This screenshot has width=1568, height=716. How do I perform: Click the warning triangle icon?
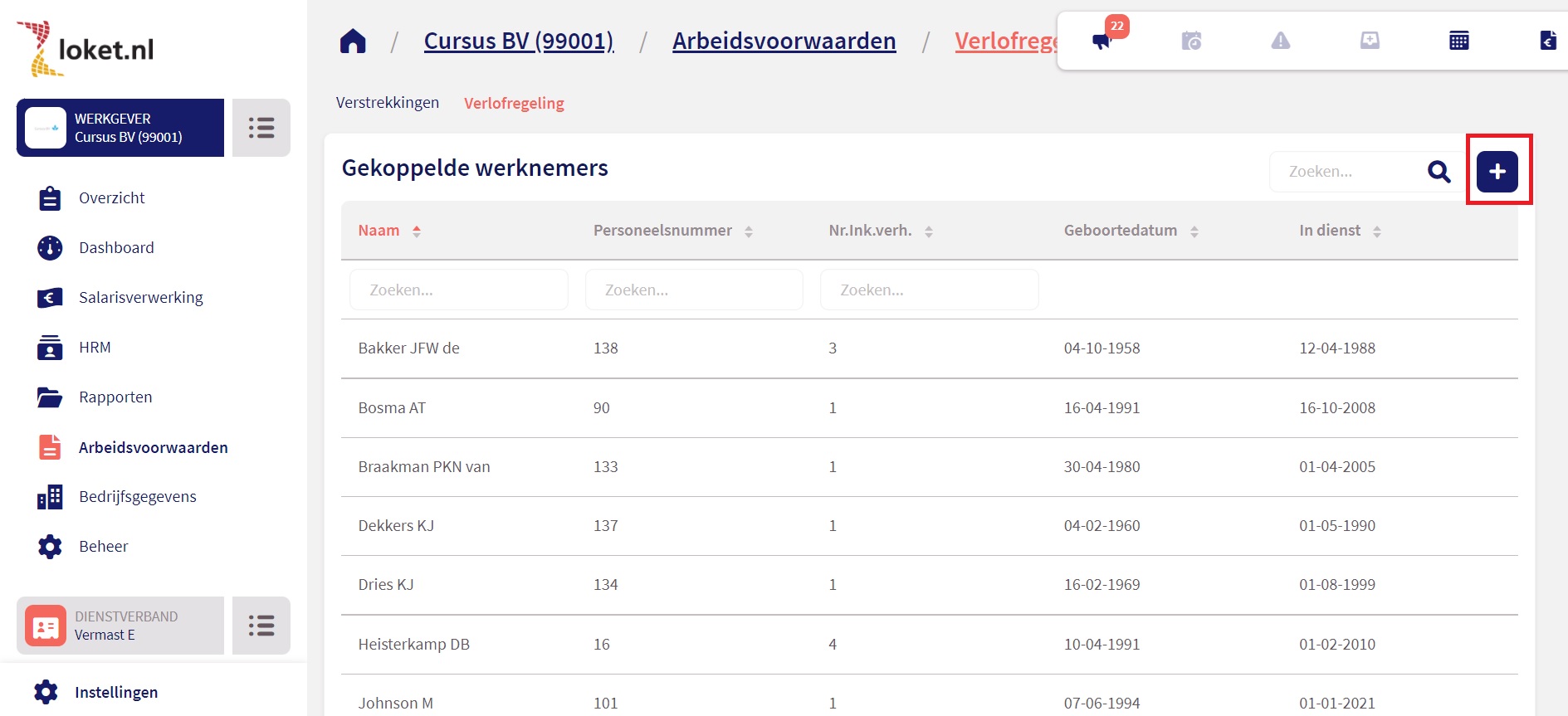(1280, 41)
